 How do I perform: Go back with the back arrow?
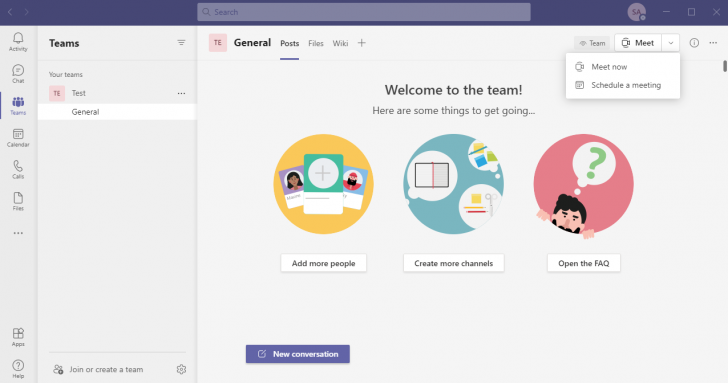point(10,12)
